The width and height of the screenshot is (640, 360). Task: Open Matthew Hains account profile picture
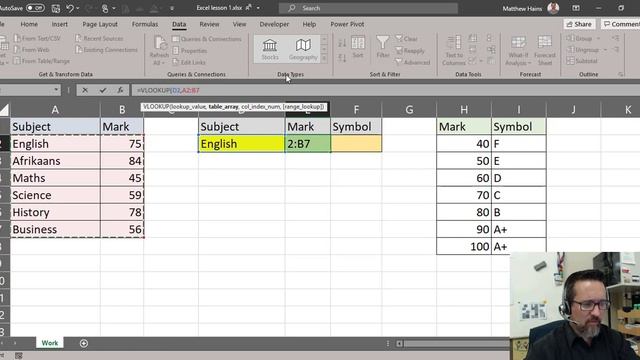pyautogui.click(x=553, y=8)
